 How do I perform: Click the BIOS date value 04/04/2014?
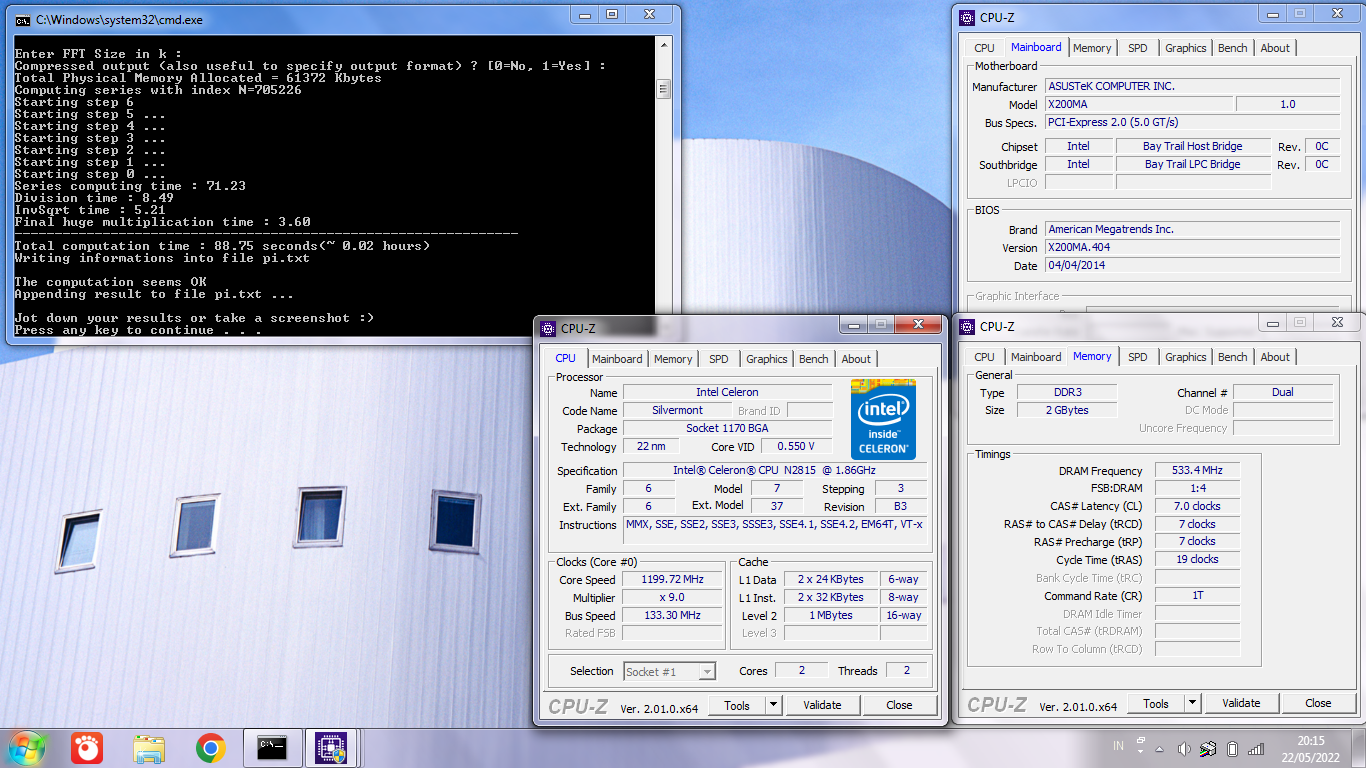(x=1192, y=265)
